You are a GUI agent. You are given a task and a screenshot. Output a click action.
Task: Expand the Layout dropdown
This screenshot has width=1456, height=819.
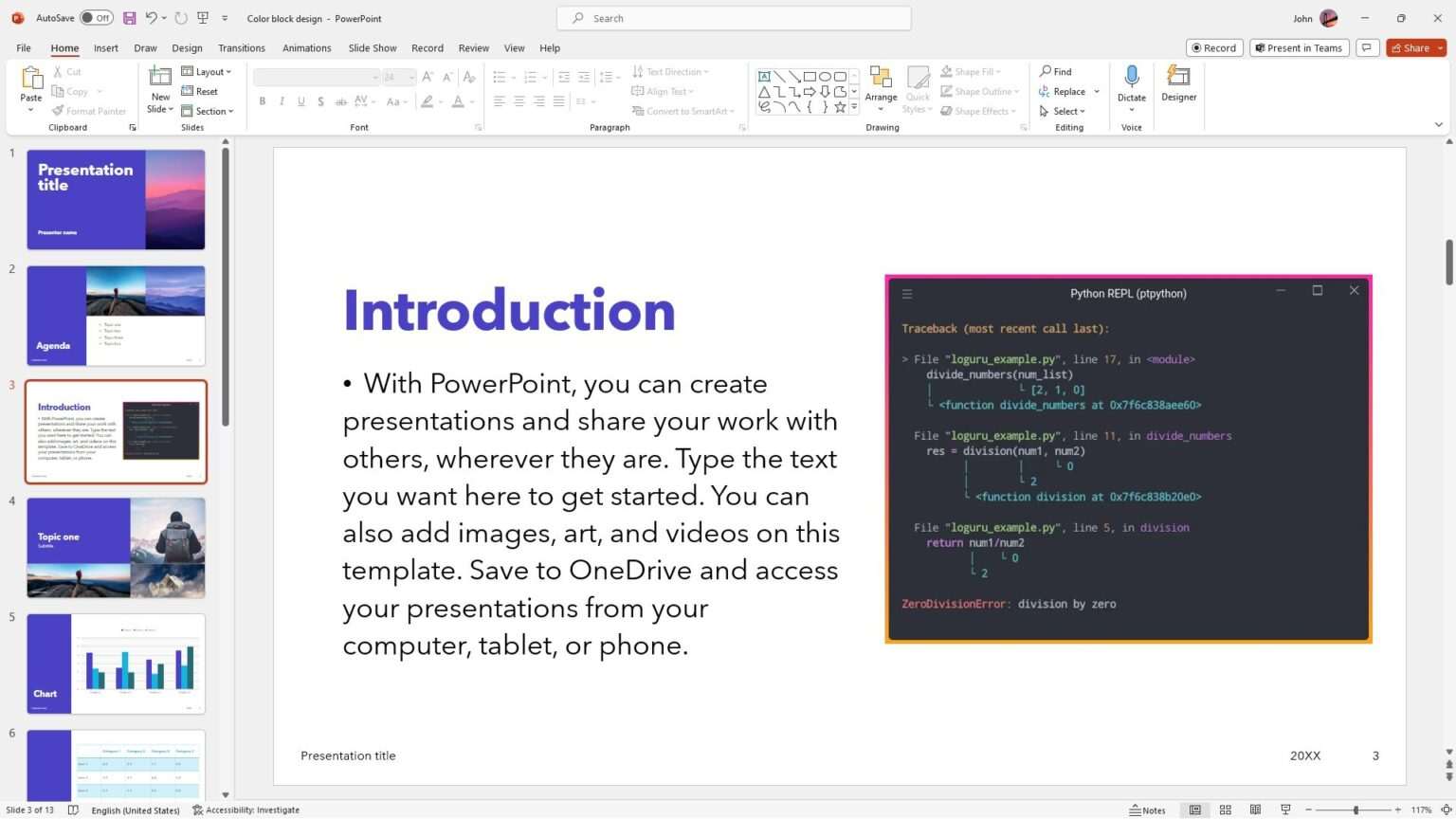pyautogui.click(x=207, y=72)
